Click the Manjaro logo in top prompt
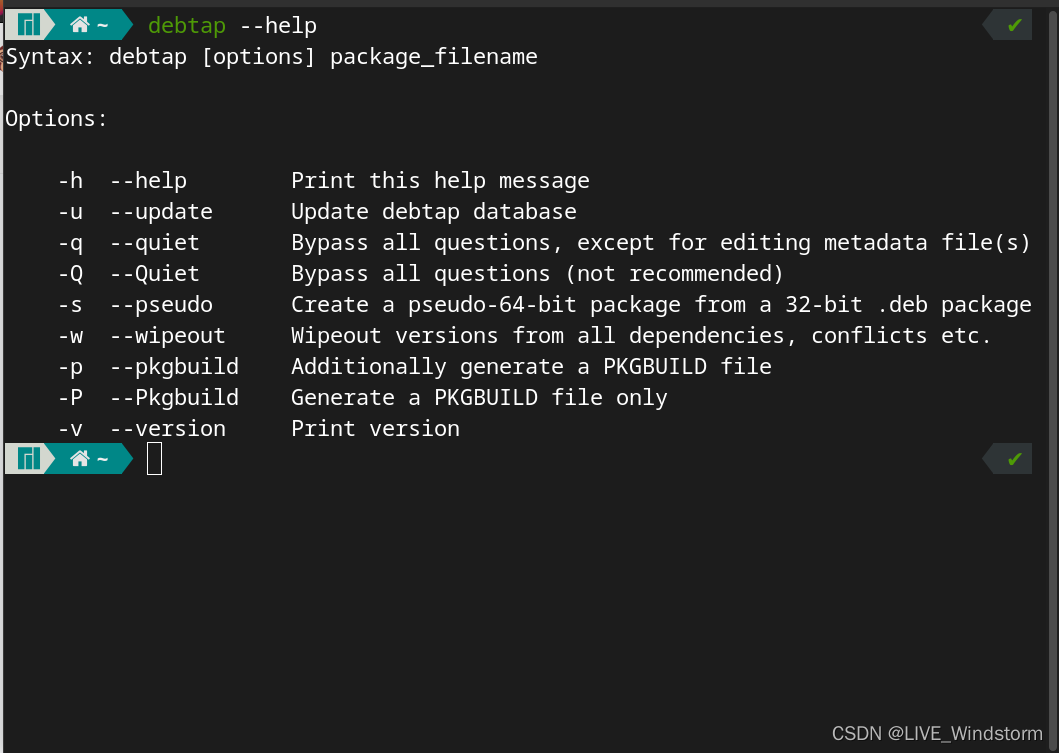The image size is (1059, 753). click(x=28, y=25)
